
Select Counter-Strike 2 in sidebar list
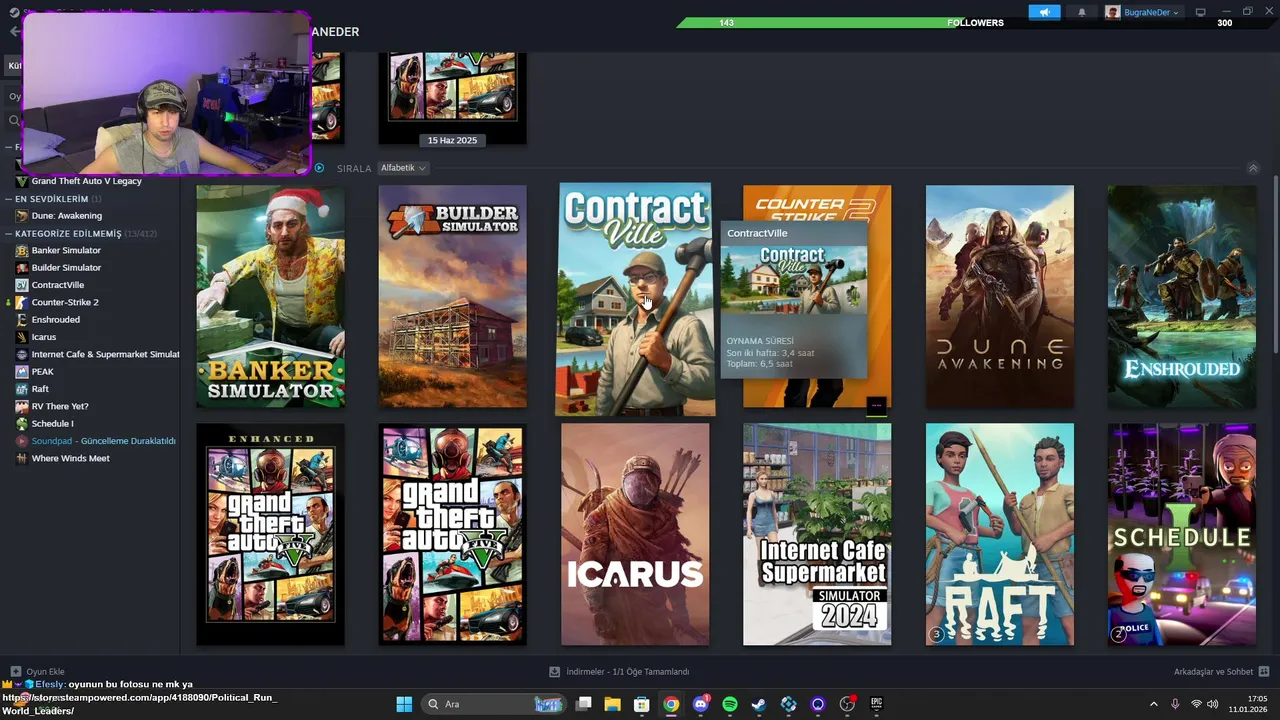tap(65, 302)
